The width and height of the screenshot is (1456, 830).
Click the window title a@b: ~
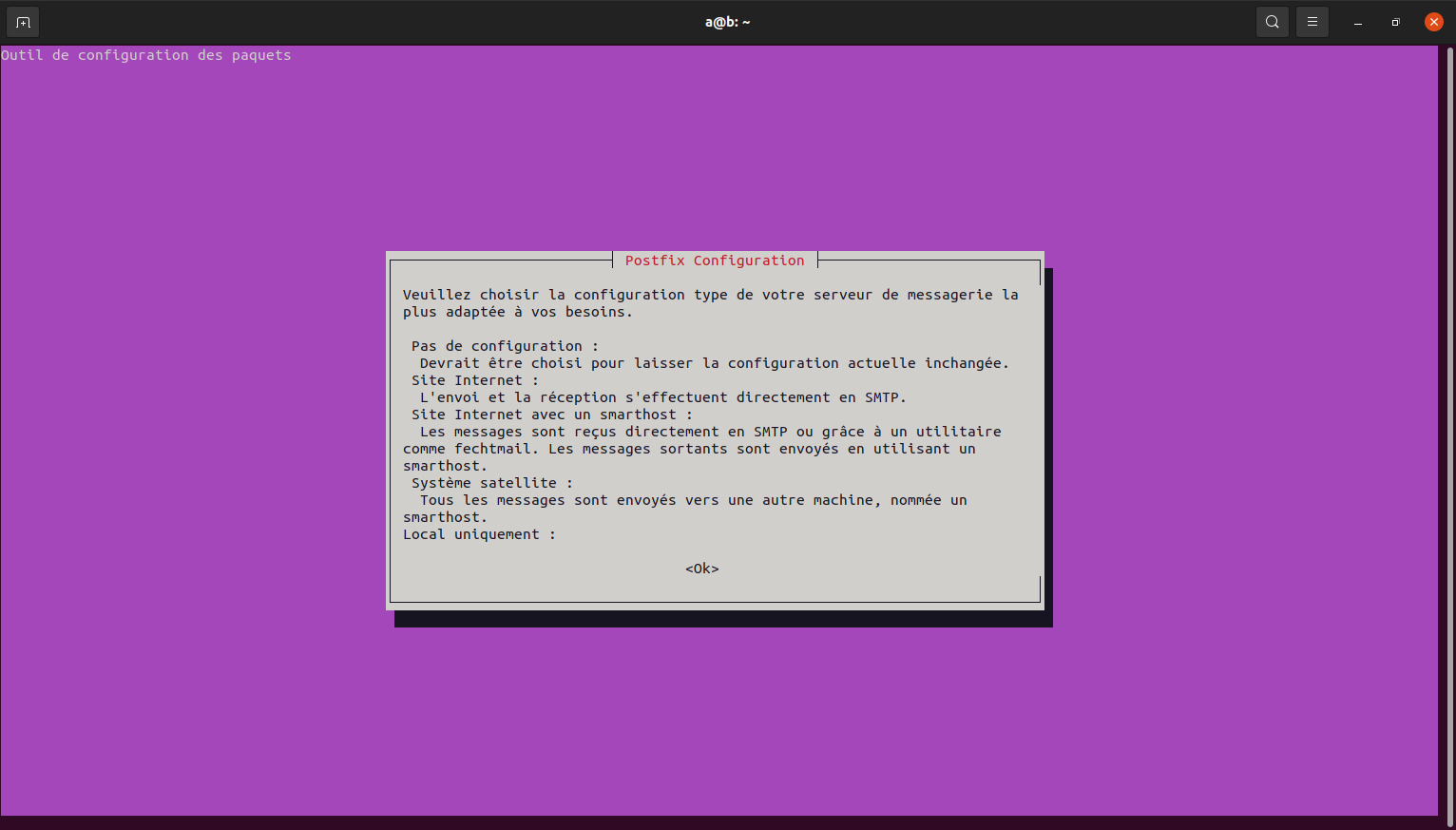pyautogui.click(x=727, y=22)
